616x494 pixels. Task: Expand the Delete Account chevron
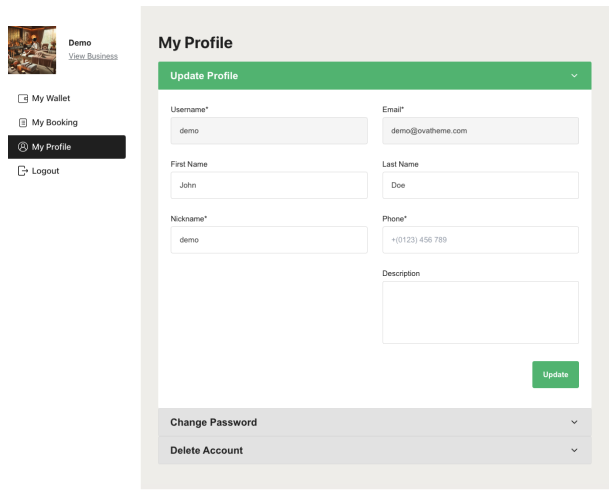[574, 450]
